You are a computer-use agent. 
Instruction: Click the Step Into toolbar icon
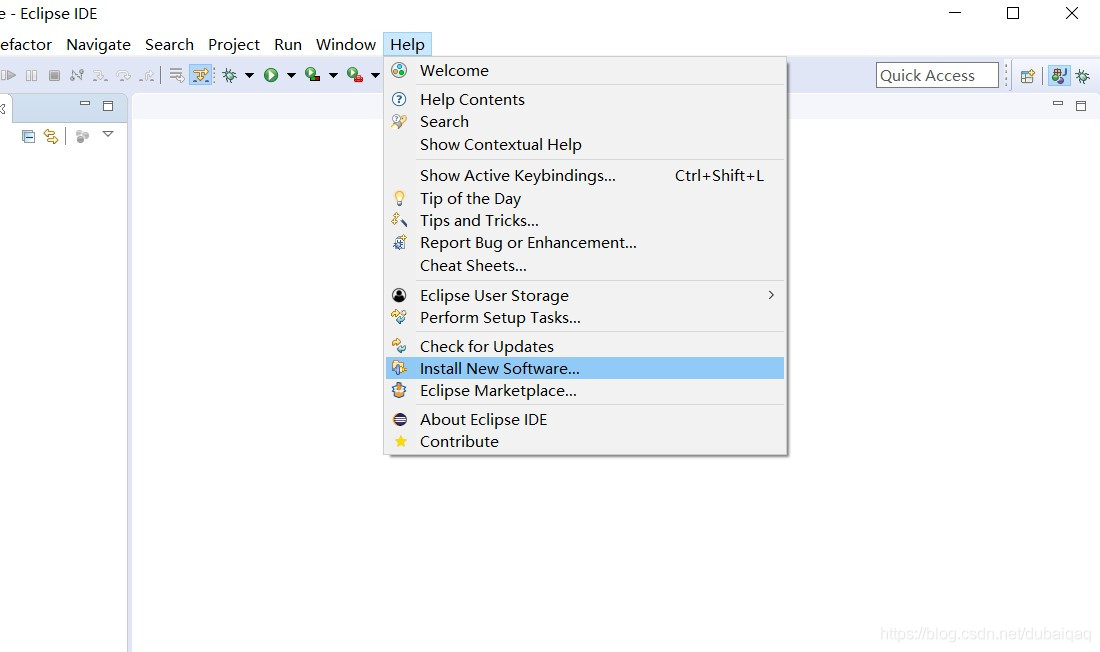tap(100, 75)
